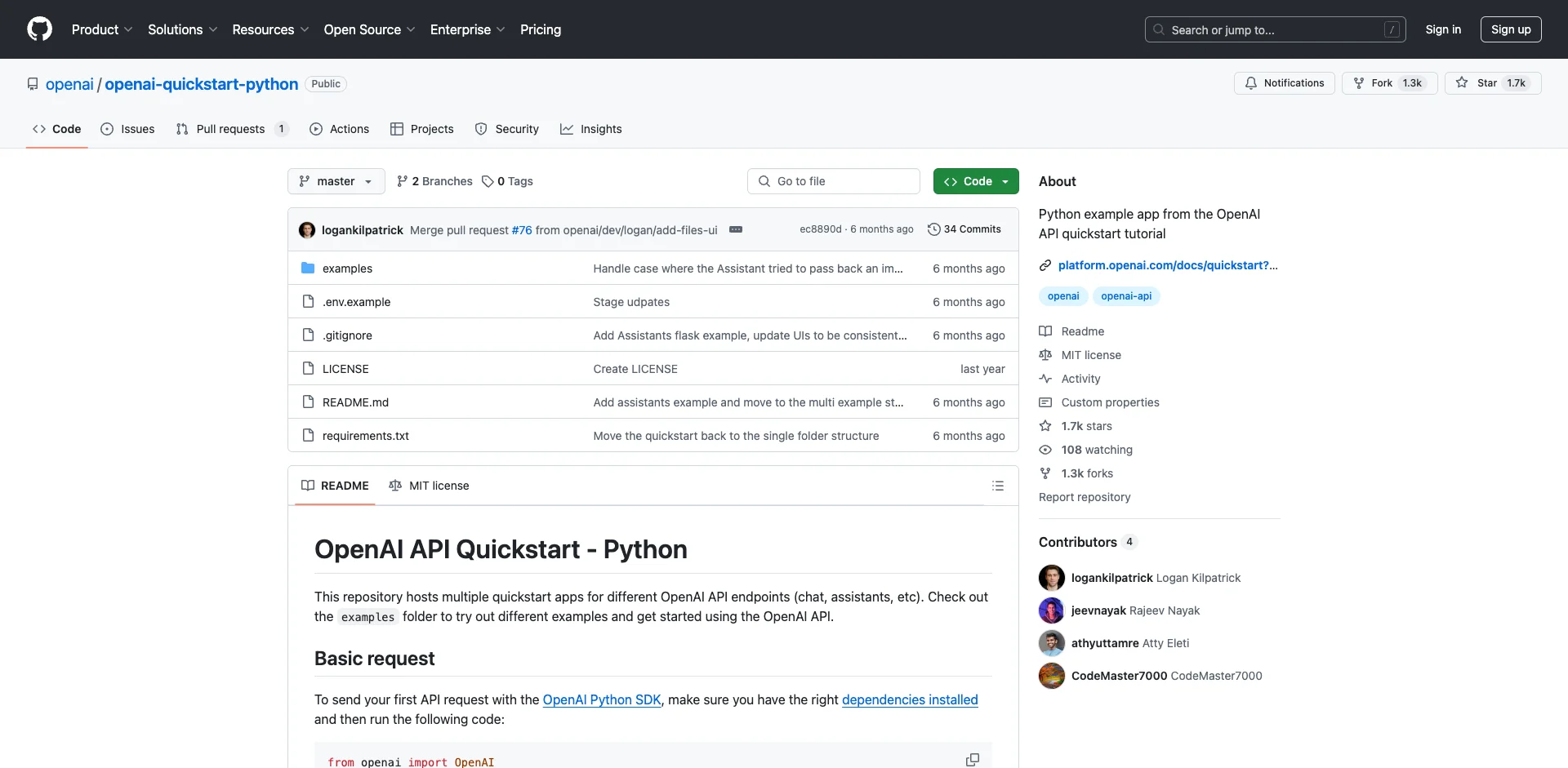Click the Activity pulse icon

(x=1045, y=379)
